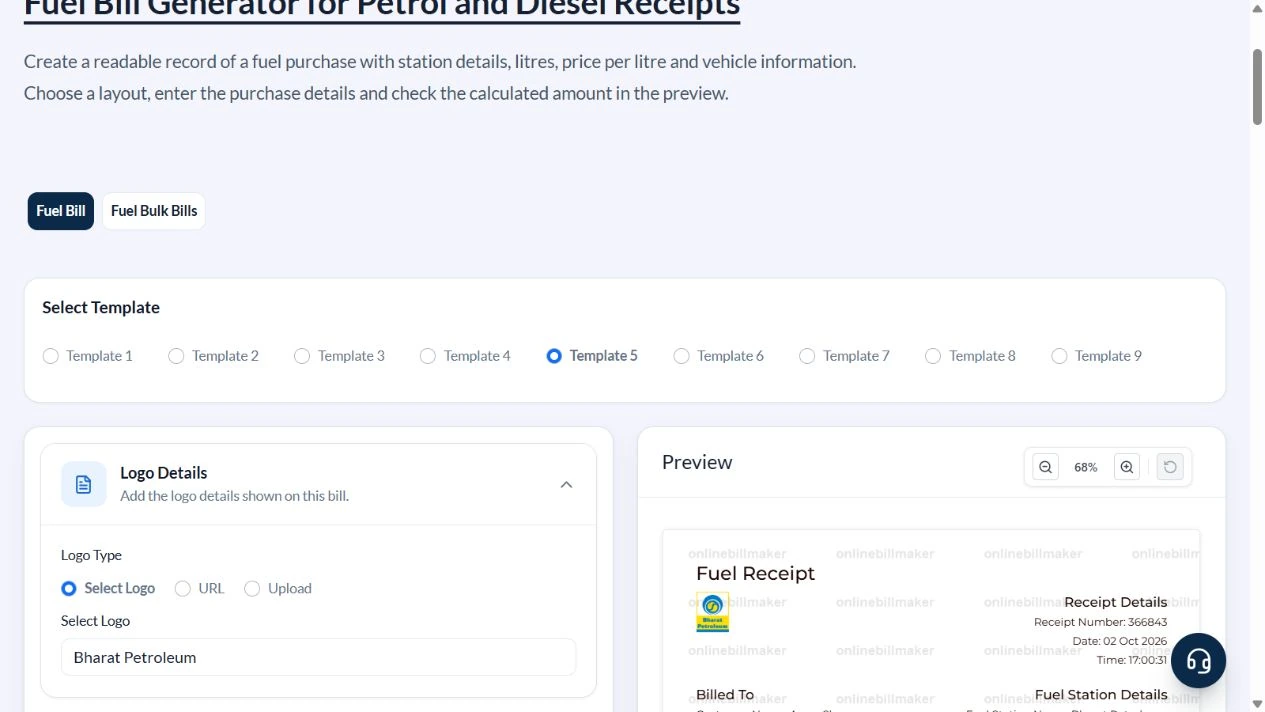
Task: Select Template 9 radio button
Action: pos(1059,356)
